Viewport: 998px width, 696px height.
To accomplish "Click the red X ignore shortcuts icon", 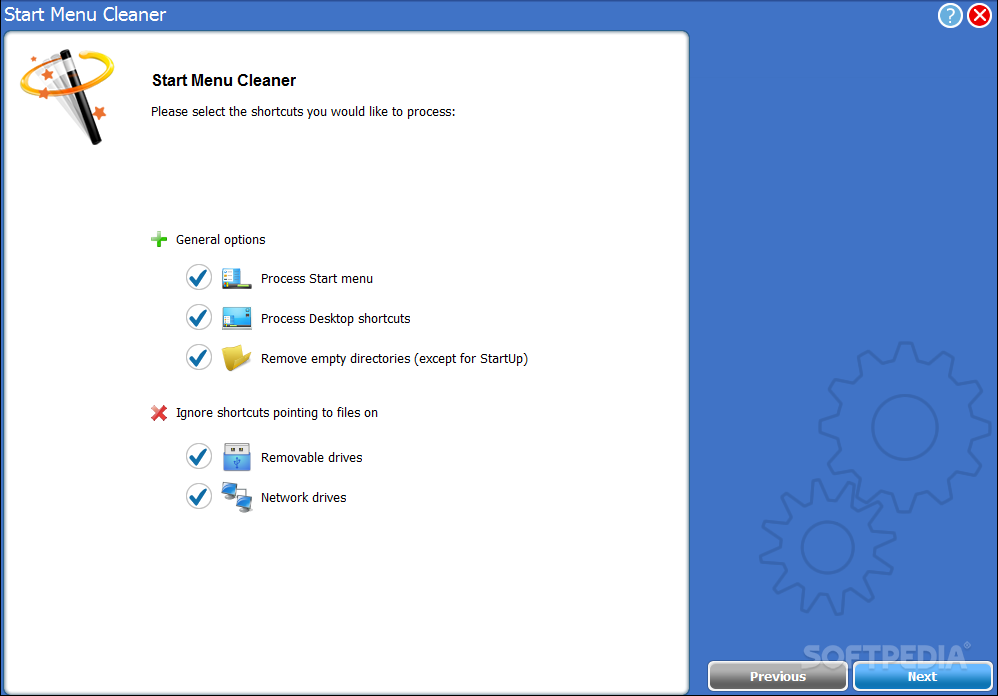I will coord(159,413).
